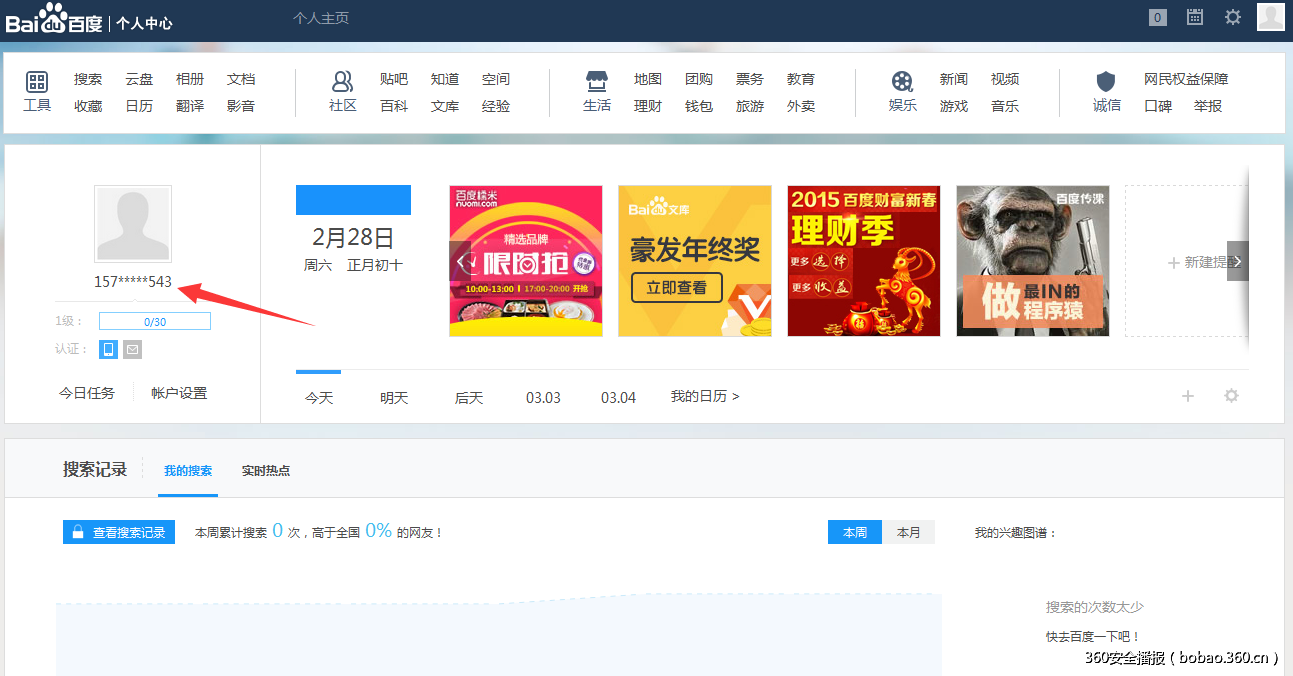The width and height of the screenshot is (1293, 676).
Task: Open the 贴吧 Tieba link
Action: [394, 79]
